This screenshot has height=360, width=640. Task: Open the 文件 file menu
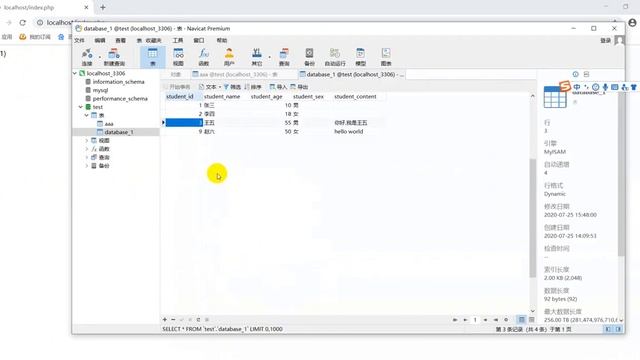point(79,40)
